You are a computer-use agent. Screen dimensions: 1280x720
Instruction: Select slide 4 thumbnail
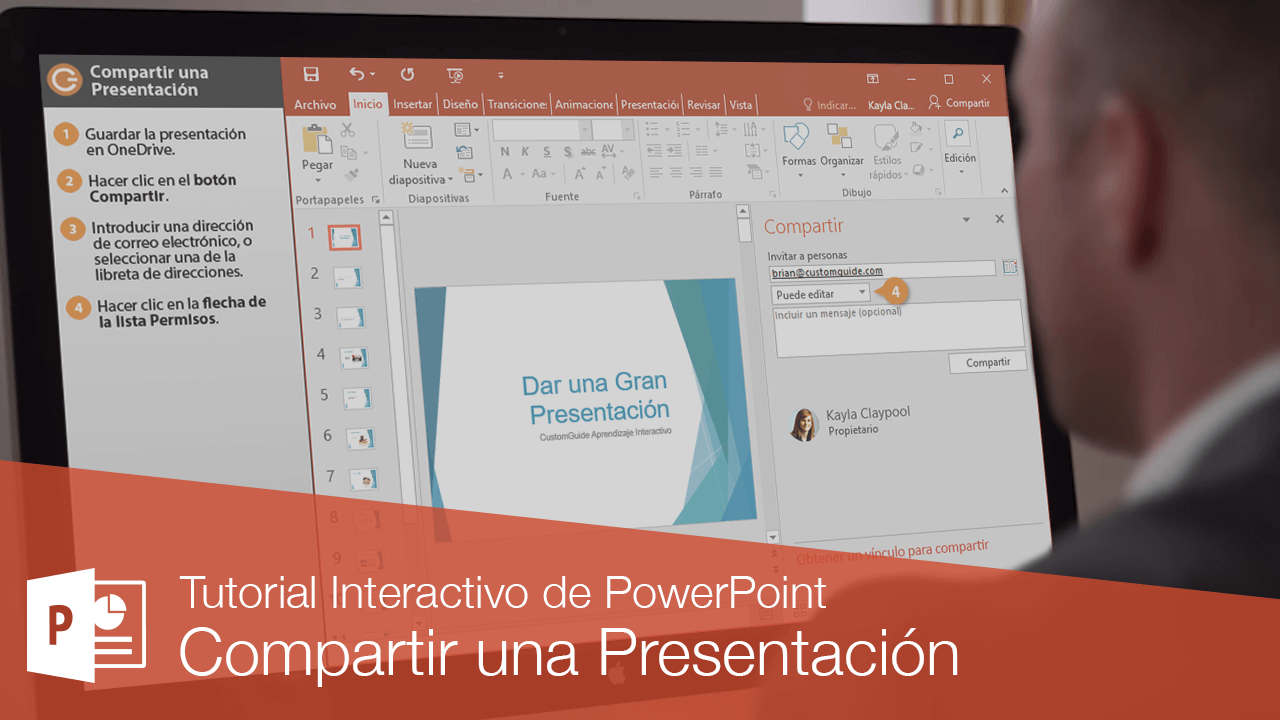tap(354, 357)
